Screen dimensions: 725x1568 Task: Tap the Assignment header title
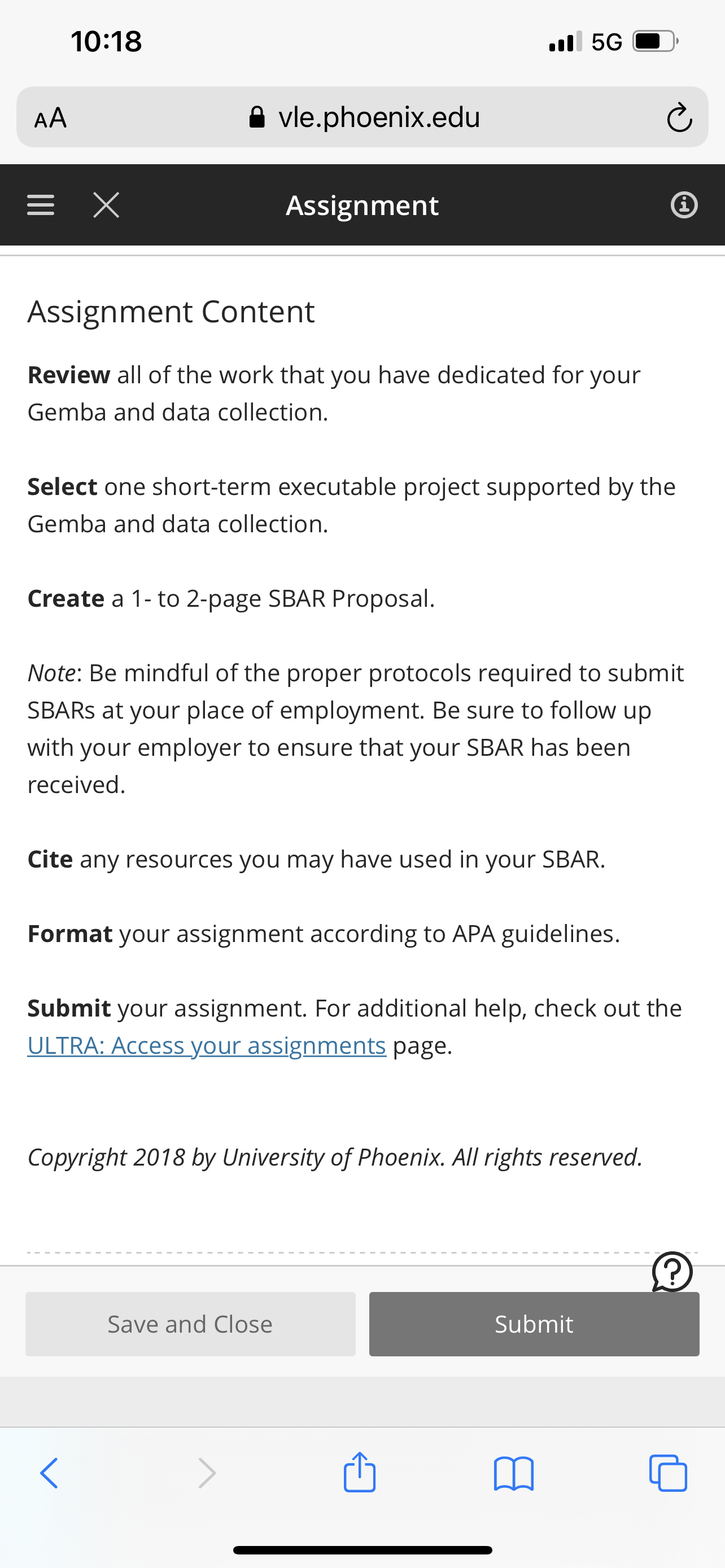pos(362,205)
